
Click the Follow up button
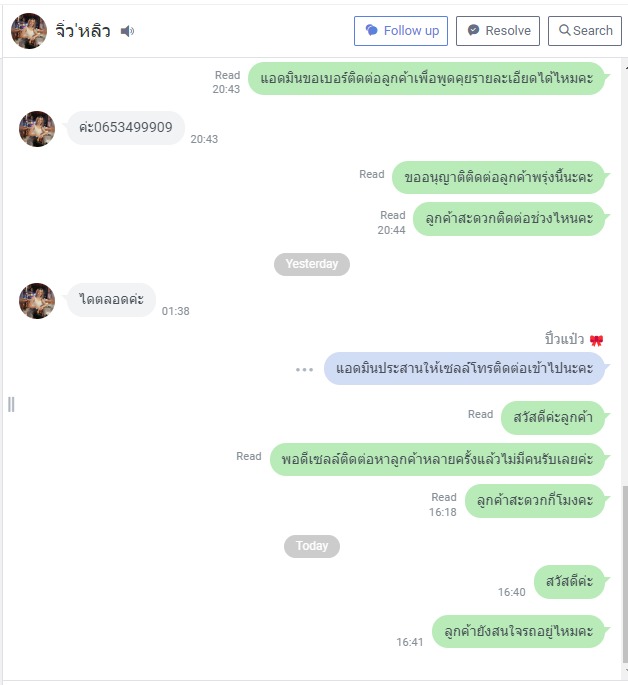pyautogui.click(x=400, y=31)
